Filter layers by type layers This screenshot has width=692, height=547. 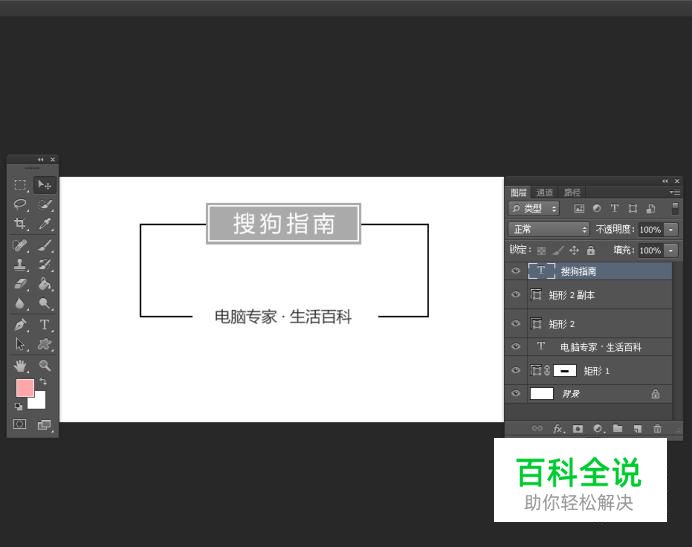(614, 208)
